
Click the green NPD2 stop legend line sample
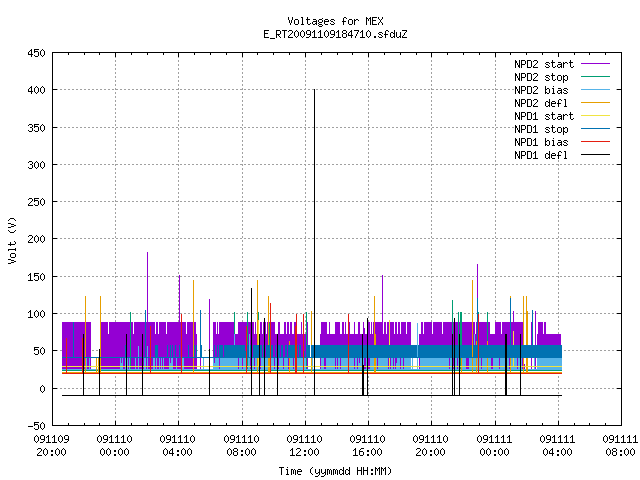595,76
